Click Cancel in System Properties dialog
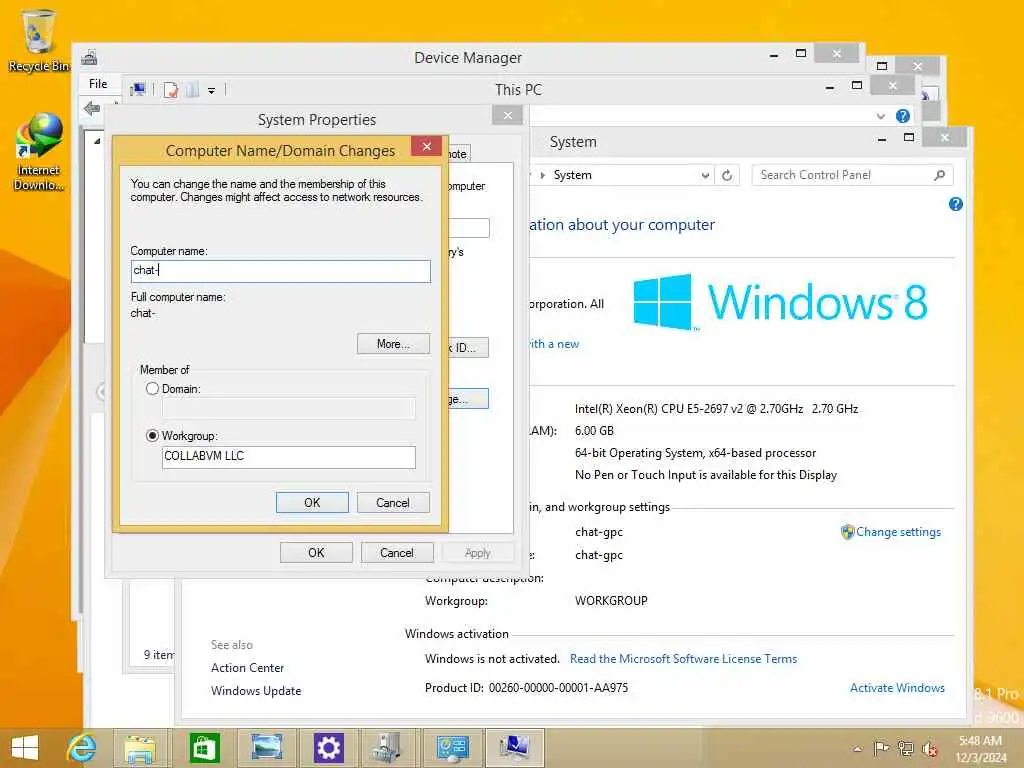The height and width of the screenshot is (768, 1024). pyautogui.click(x=397, y=552)
